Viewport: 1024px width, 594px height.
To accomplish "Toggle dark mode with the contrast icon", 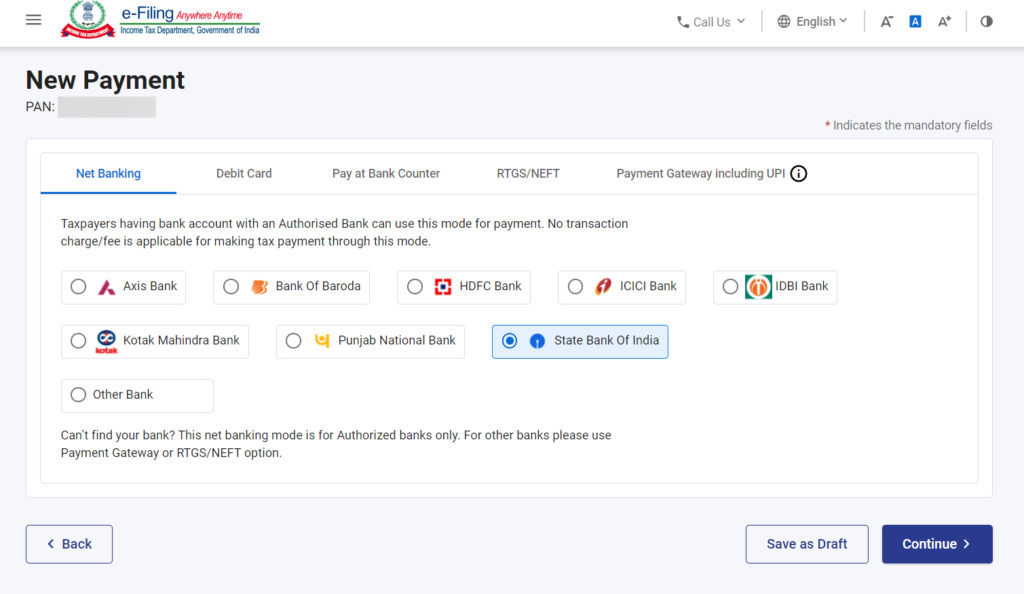I will click(986, 20).
